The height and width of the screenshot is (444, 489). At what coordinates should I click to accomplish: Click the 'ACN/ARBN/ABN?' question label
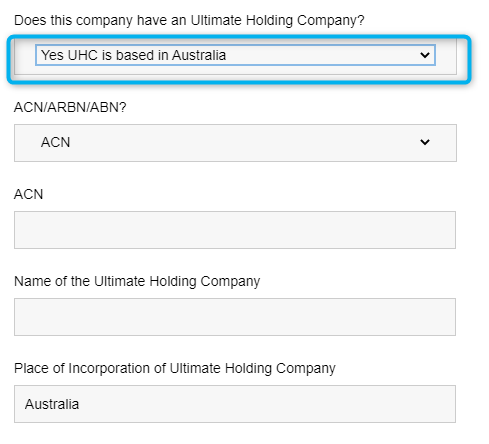click(70, 107)
